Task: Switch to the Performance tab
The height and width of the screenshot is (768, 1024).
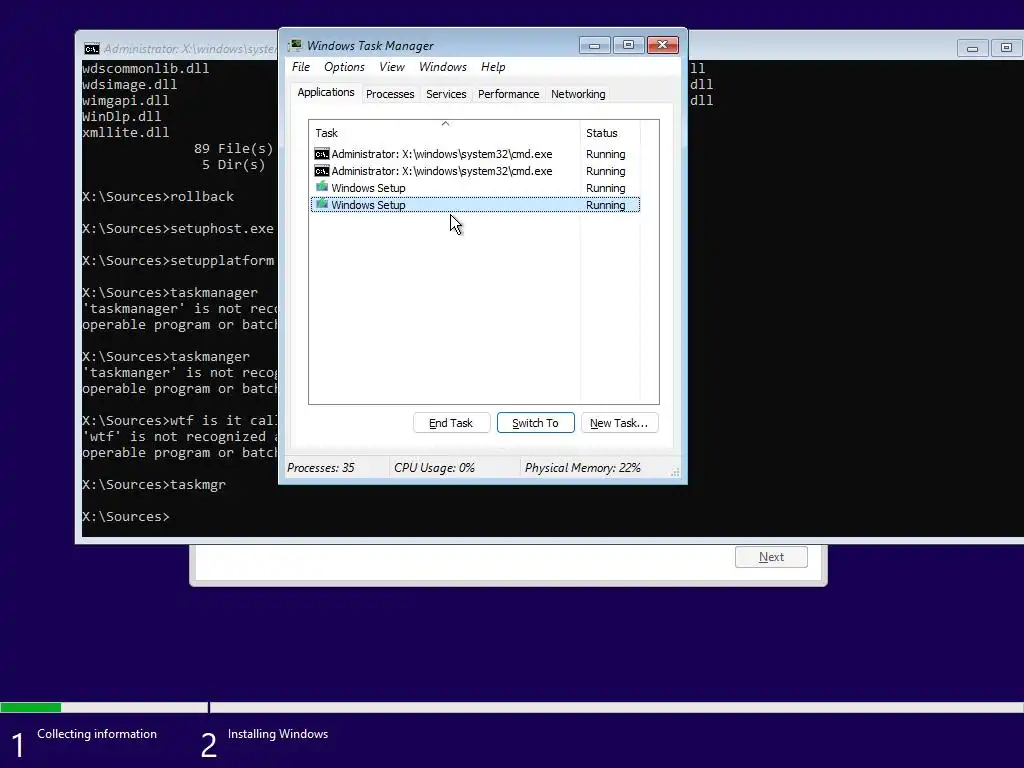Action: coord(508,94)
